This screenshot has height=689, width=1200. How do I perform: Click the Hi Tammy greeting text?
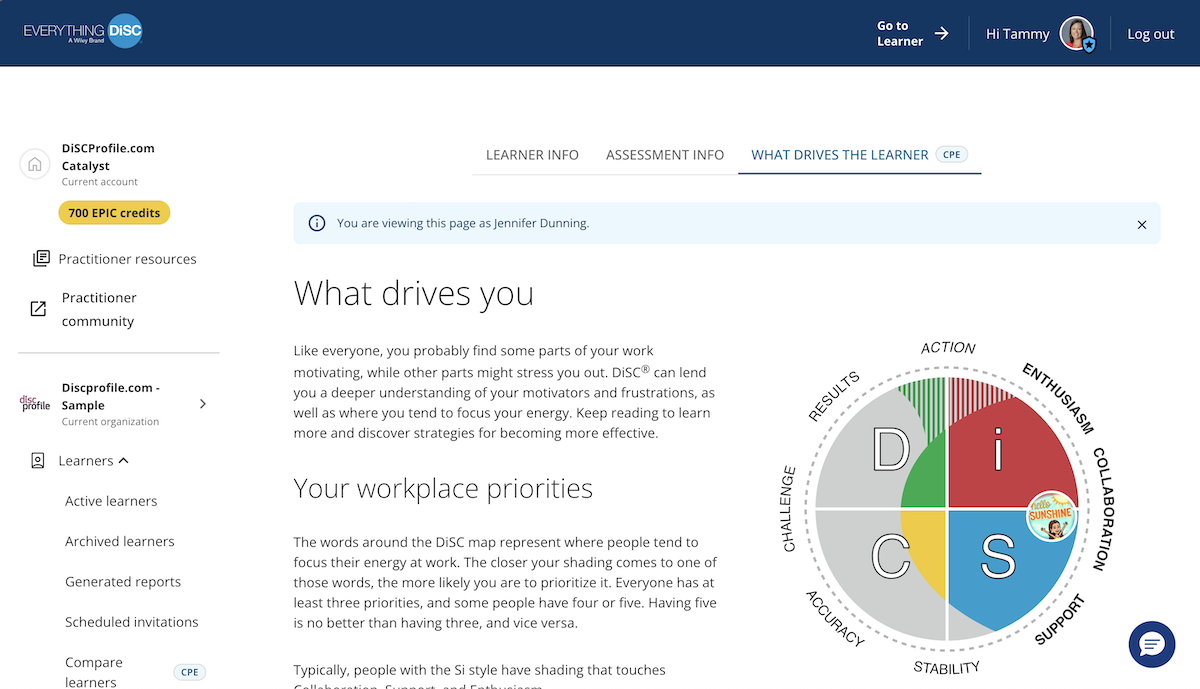point(1018,34)
